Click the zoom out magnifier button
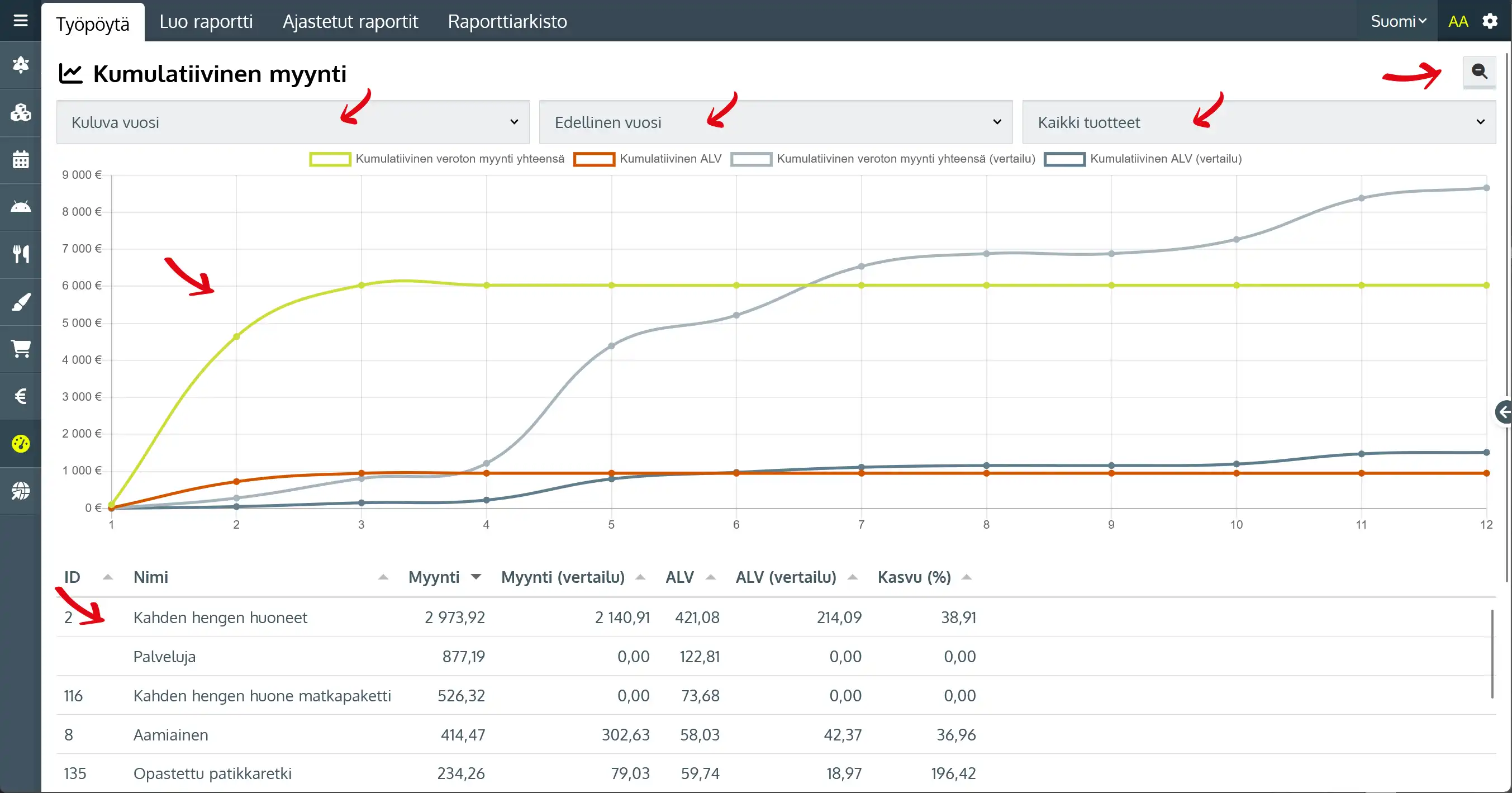This screenshot has width=1512, height=793. (x=1478, y=72)
